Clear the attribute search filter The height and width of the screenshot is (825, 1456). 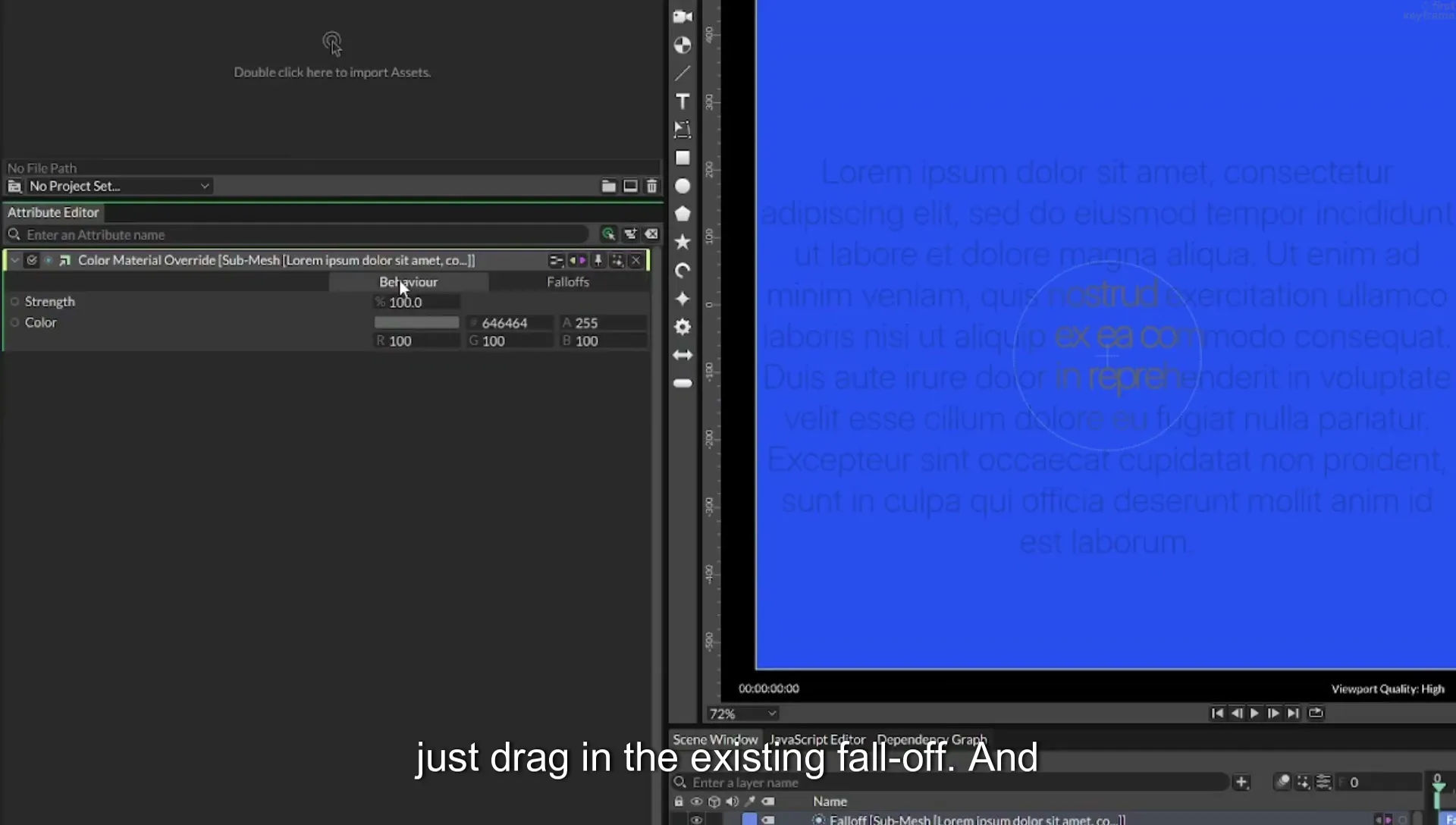651,234
